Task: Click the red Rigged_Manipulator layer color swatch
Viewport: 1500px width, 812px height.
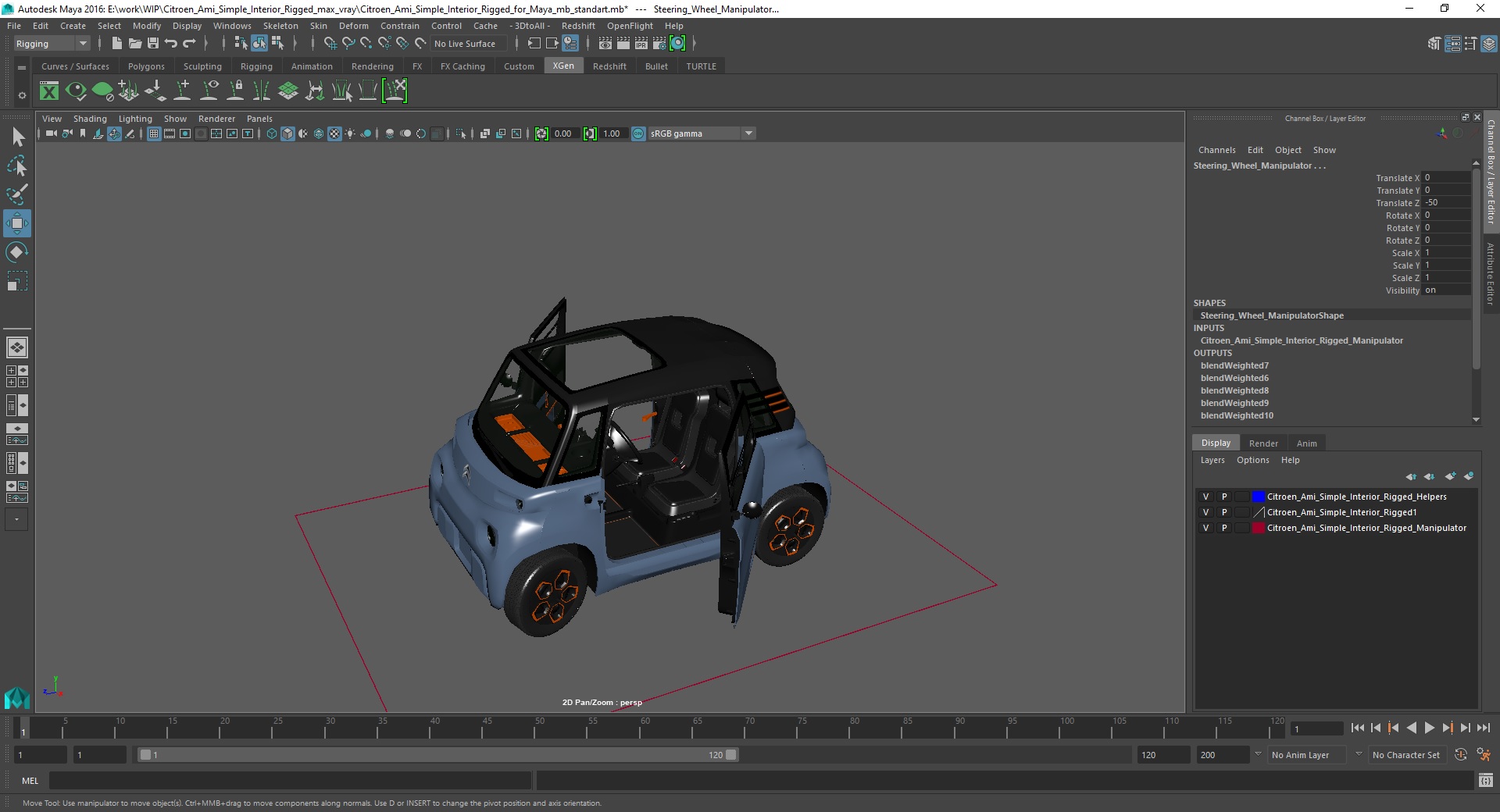Action: coord(1258,528)
